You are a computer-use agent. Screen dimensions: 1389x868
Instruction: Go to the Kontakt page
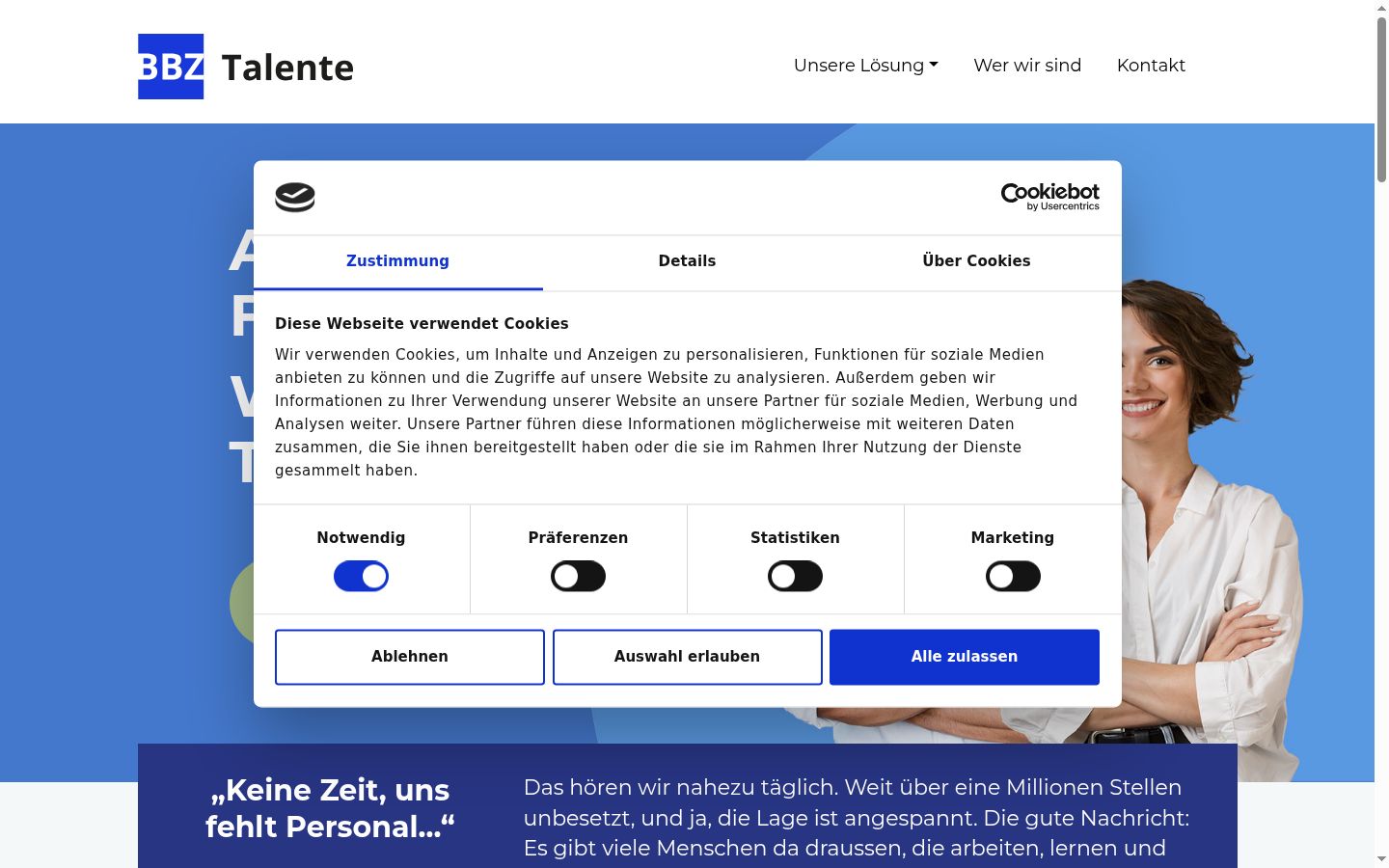tap(1151, 66)
